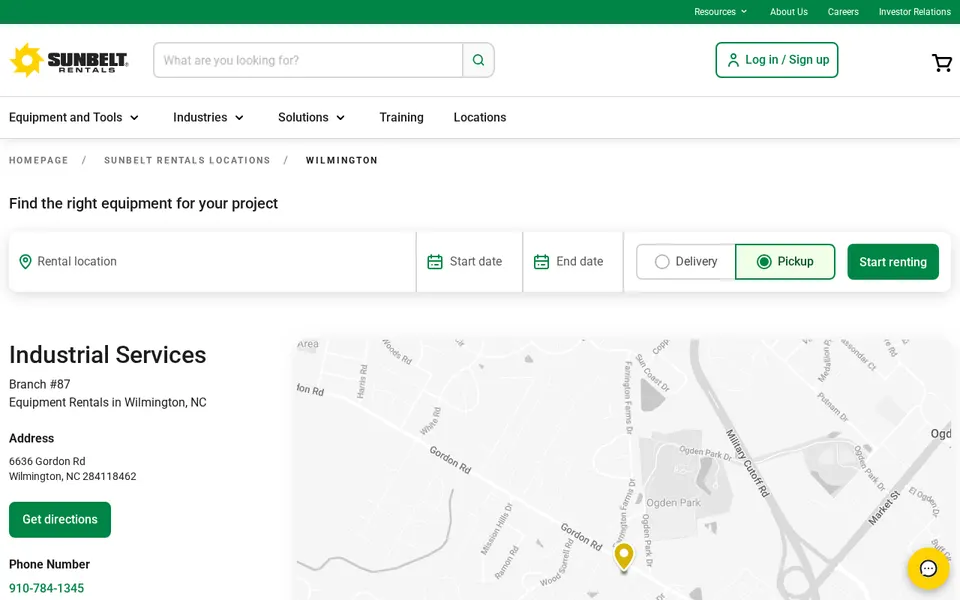Click the End date calendar icon
Screen dimensions: 960x600
point(541,261)
